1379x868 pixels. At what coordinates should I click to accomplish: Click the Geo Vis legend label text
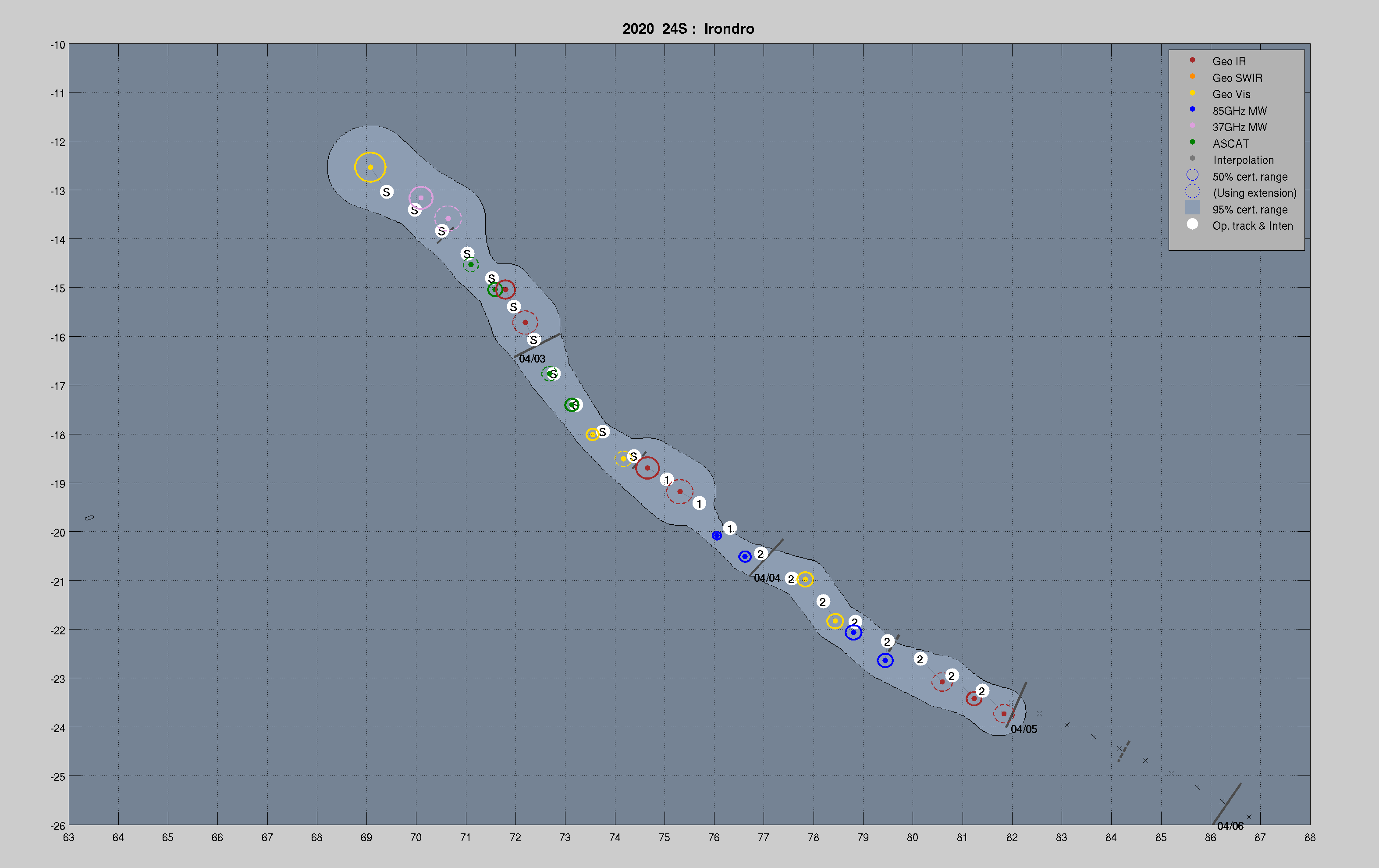tap(1231, 95)
